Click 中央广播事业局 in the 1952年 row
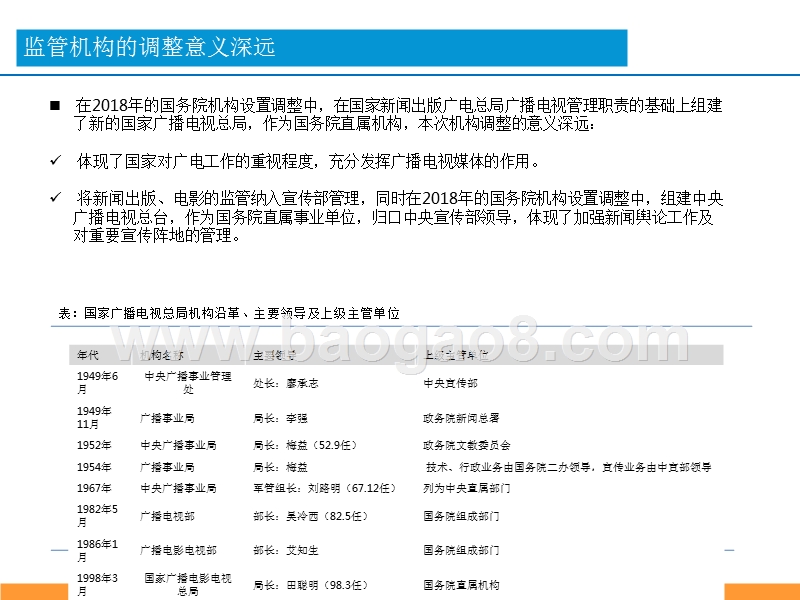This screenshot has width=800, height=600. [x=178, y=445]
